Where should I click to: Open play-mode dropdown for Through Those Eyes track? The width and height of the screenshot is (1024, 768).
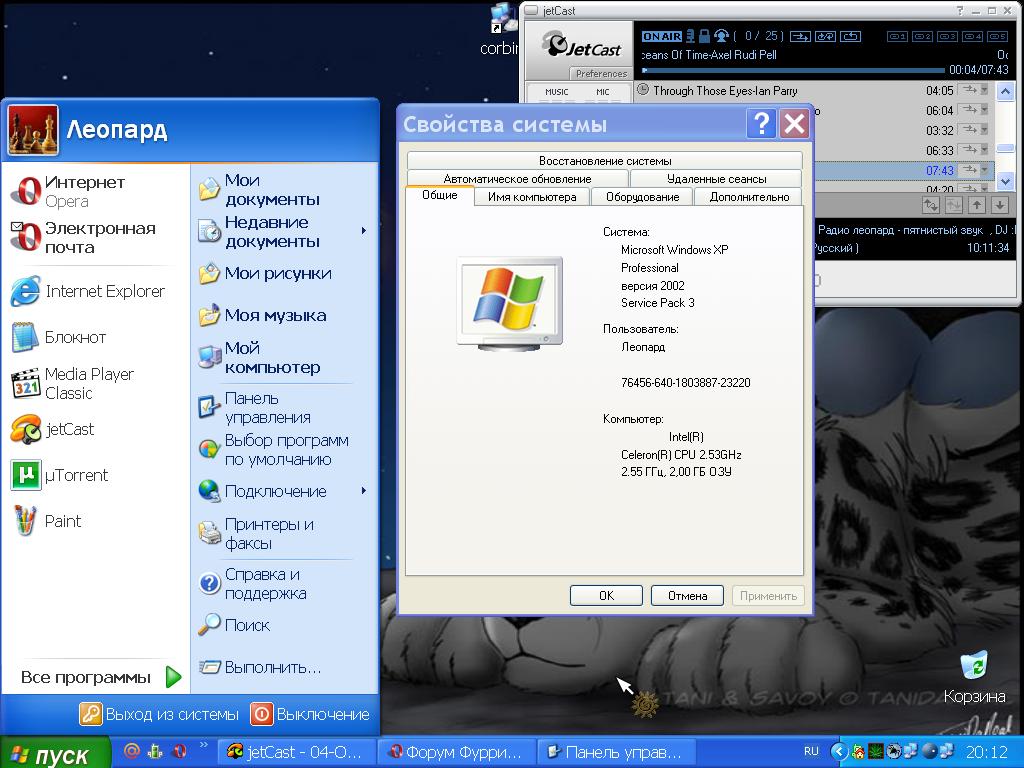pyautogui.click(x=984, y=90)
